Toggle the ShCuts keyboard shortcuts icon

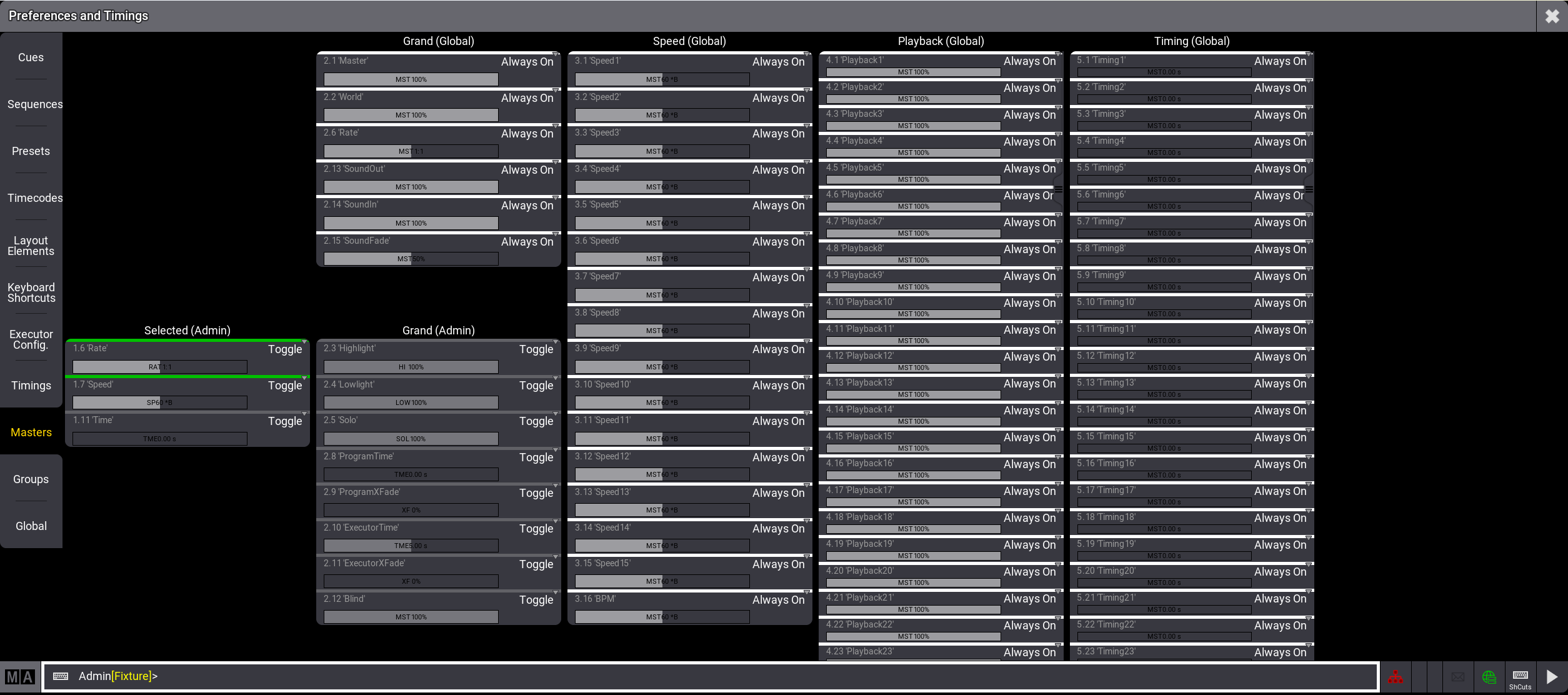(x=1520, y=677)
